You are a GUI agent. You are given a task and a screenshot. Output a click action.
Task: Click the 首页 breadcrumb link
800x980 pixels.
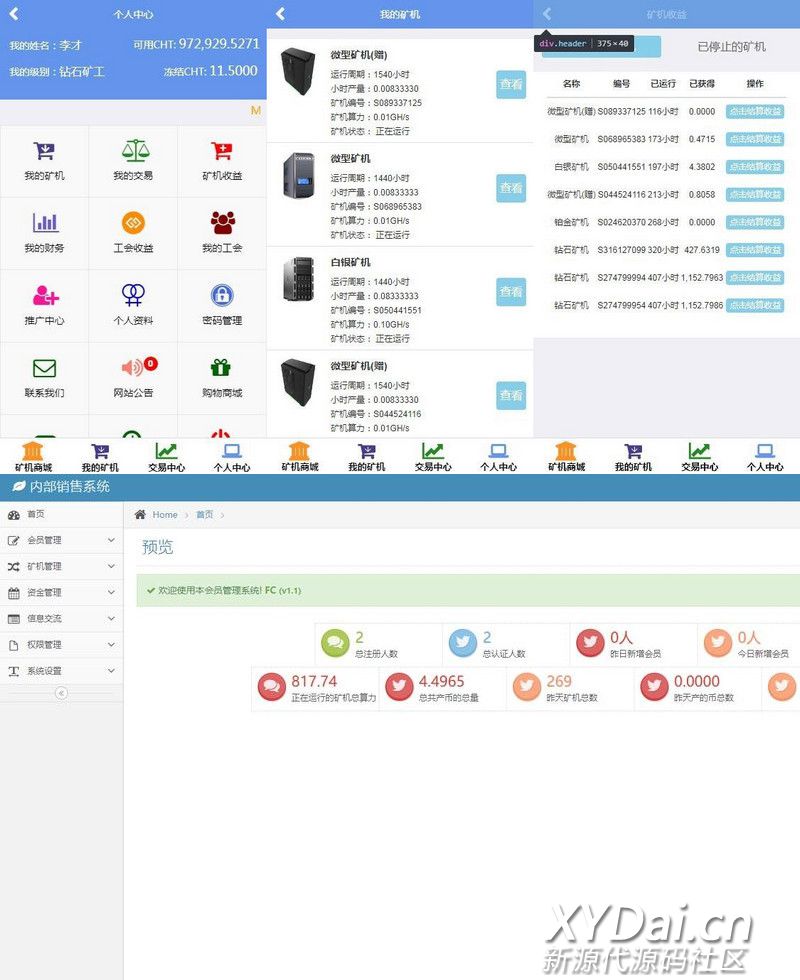click(204, 514)
